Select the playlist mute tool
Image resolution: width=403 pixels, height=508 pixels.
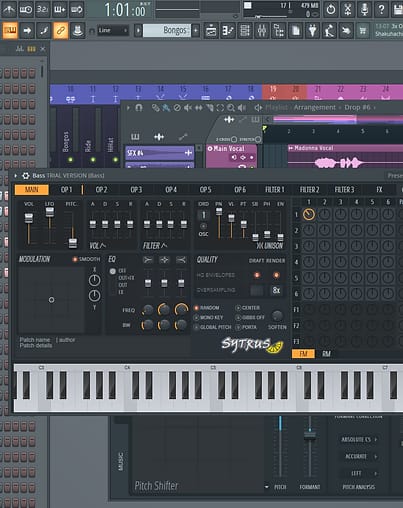pos(188,108)
